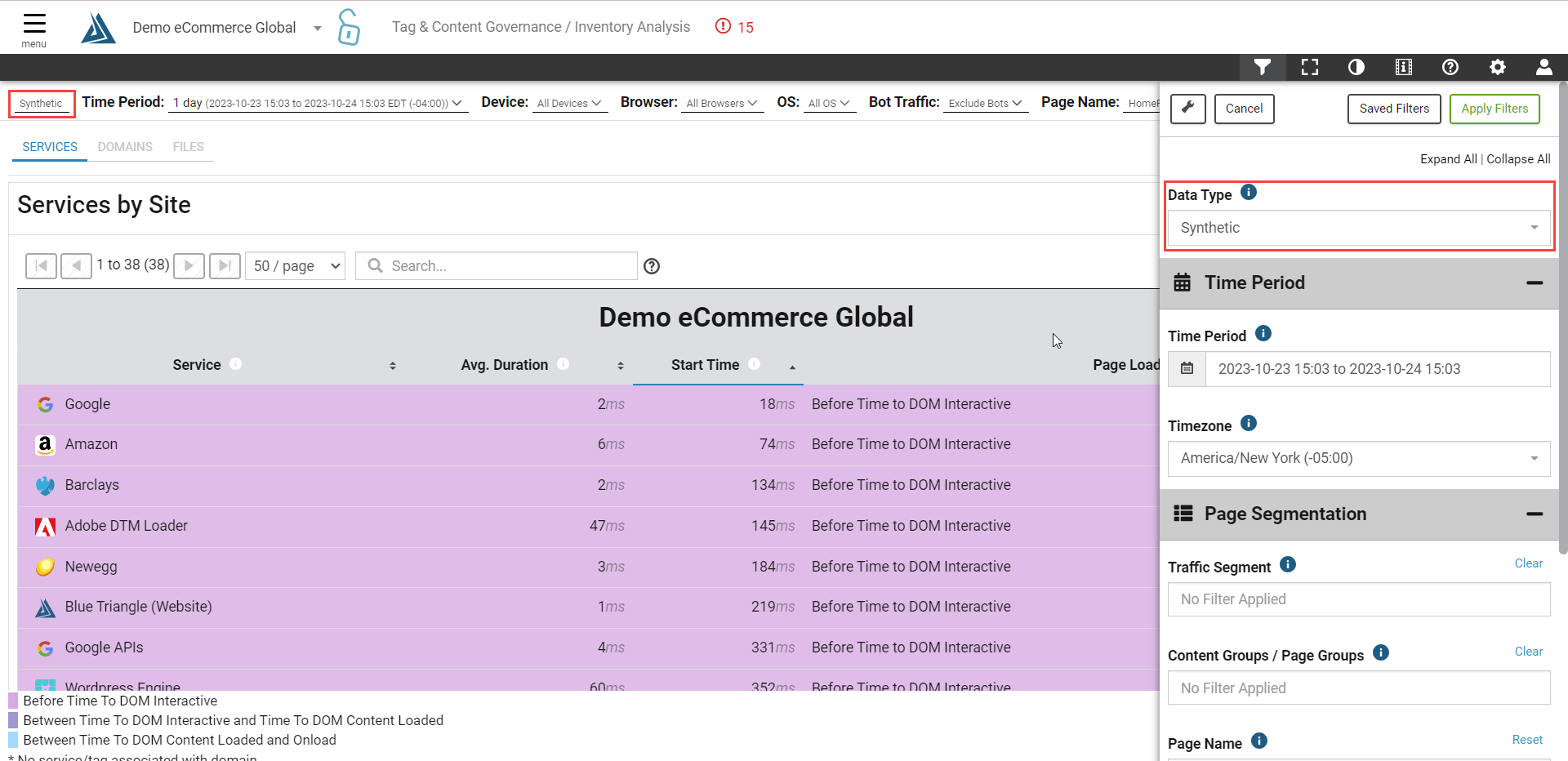
Task: Click the Between DOM Content Loaded and Onload swatch
Action: (13, 740)
